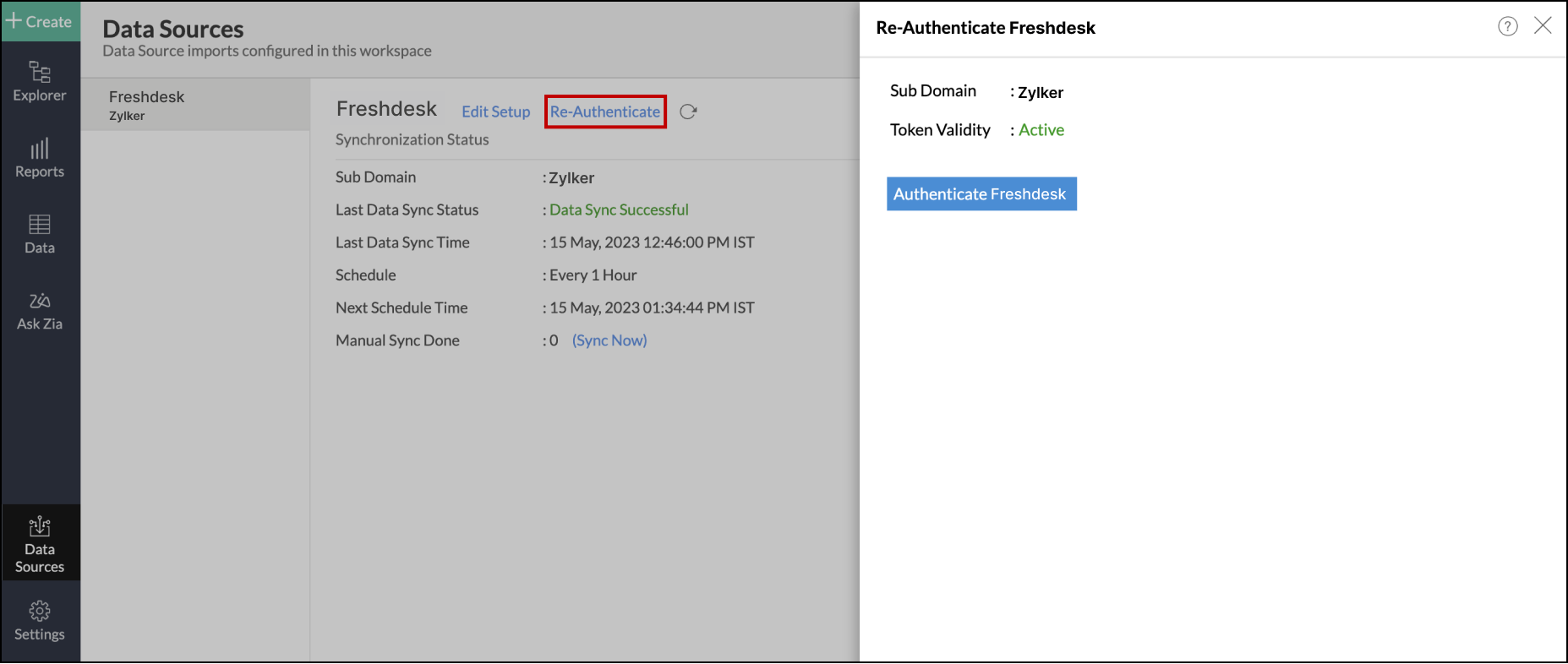The image size is (1568, 664).
Task: Click the Data Sync Successful status text
Action: [x=619, y=210]
